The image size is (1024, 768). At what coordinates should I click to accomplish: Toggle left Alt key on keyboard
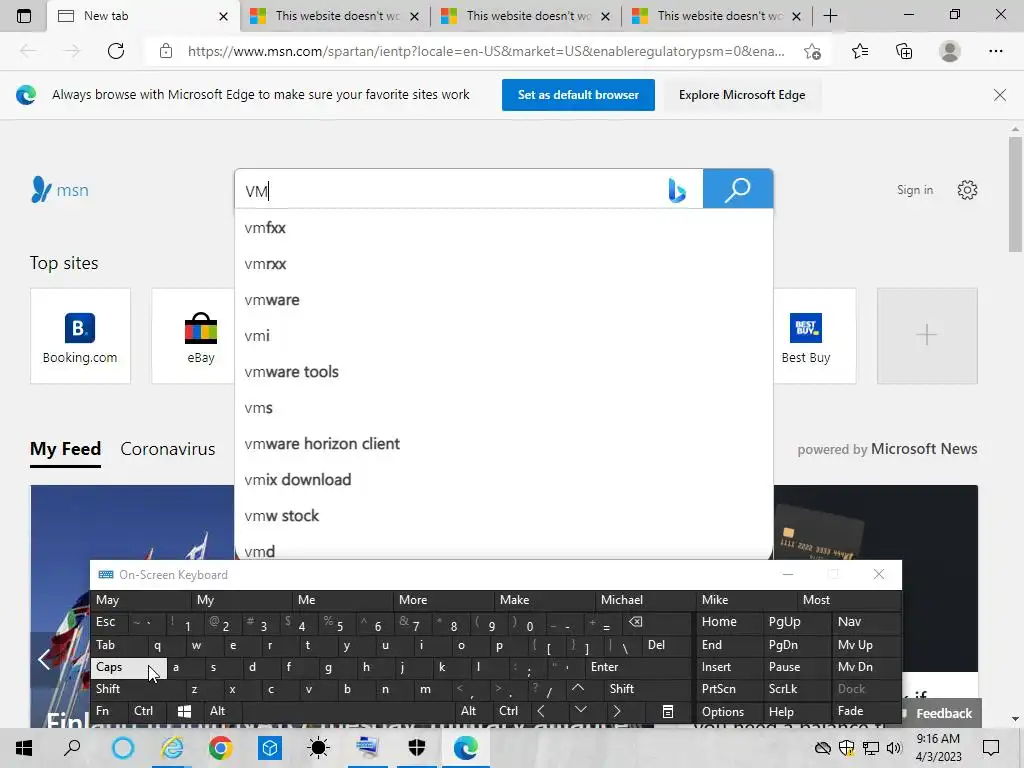tap(223, 711)
